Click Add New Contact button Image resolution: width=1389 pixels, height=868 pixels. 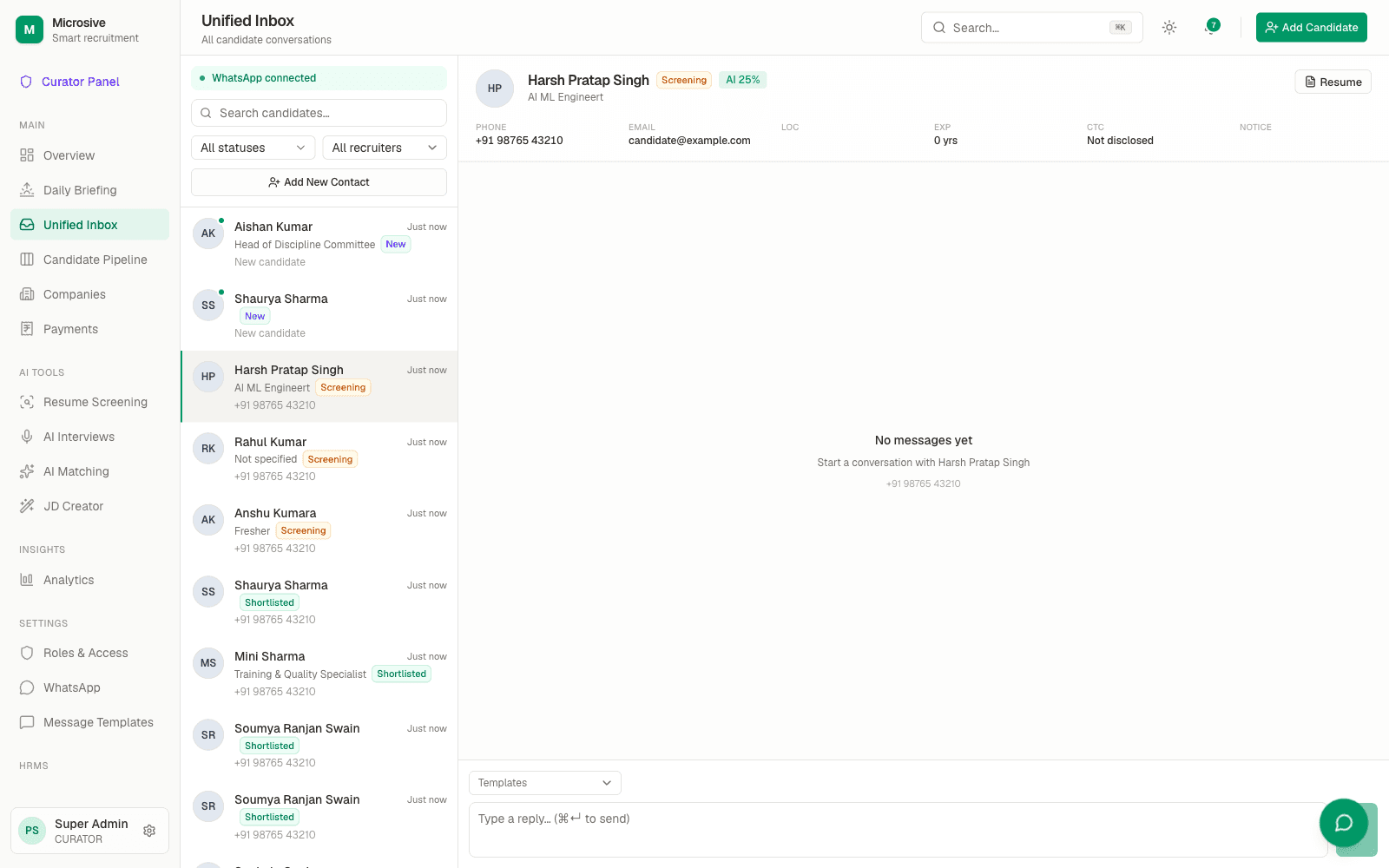(x=319, y=182)
